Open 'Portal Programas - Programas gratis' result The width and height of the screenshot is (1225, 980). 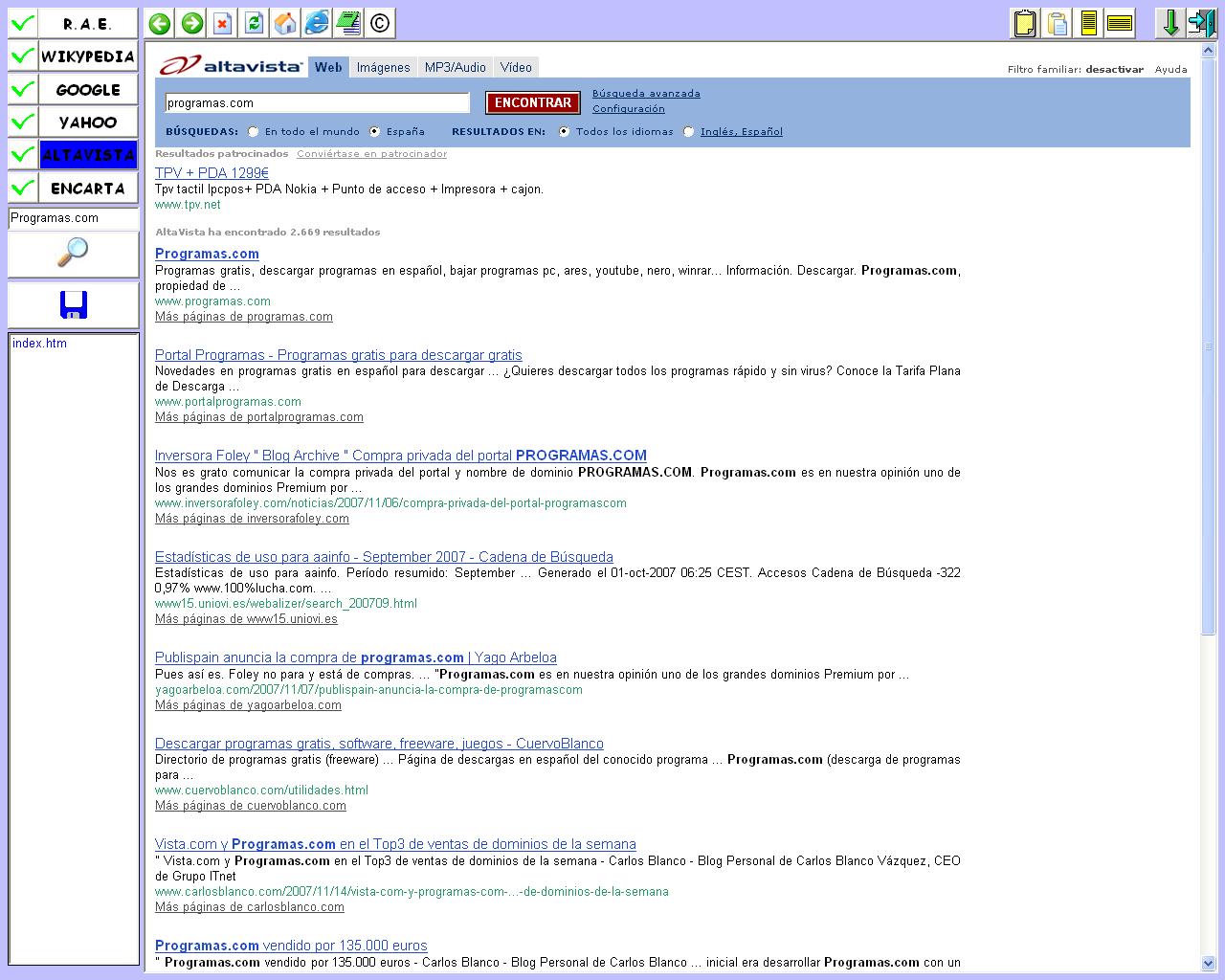pyautogui.click(x=339, y=355)
